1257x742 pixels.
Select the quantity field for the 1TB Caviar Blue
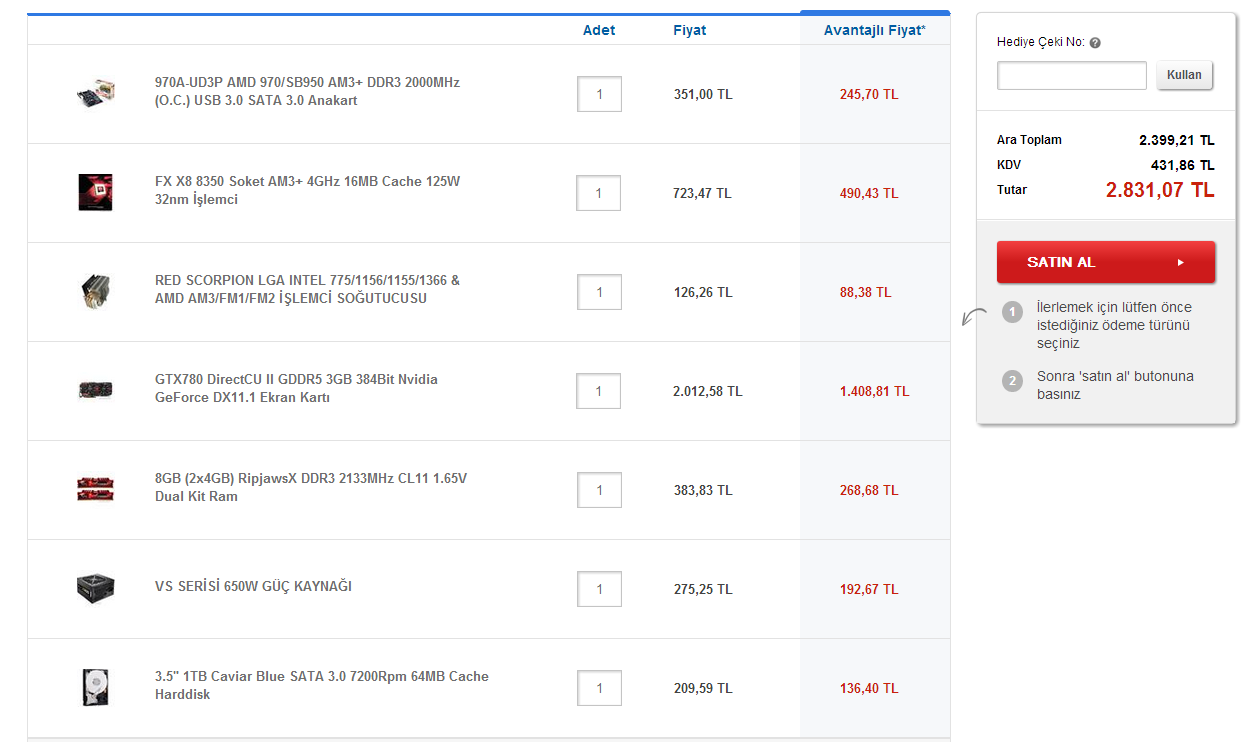pos(599,688)
